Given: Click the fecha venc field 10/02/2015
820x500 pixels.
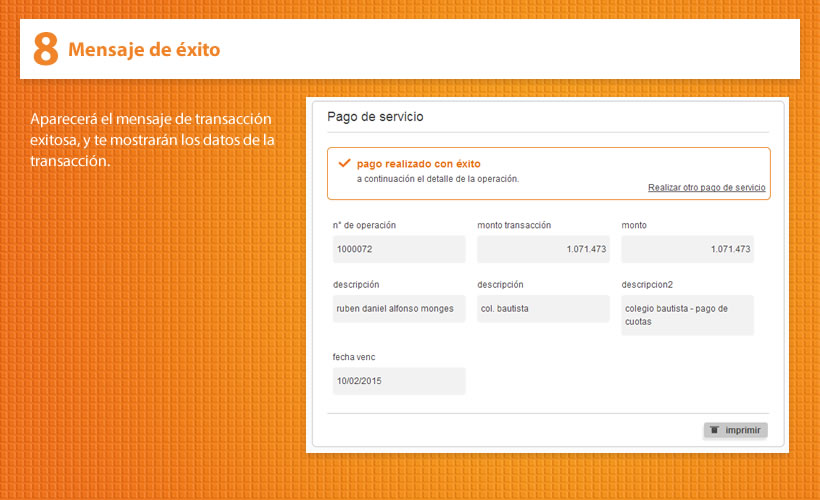Looking at the screenshot, I should pos(398,381).
